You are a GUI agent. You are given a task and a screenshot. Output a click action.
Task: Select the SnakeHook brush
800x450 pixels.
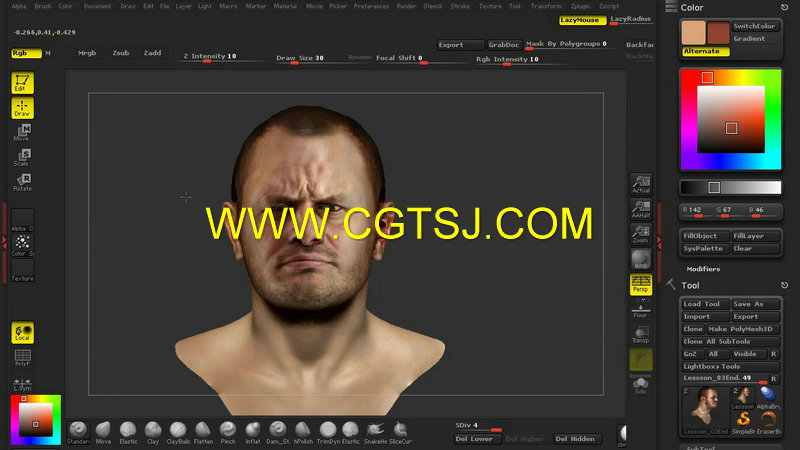coord(375,433)
